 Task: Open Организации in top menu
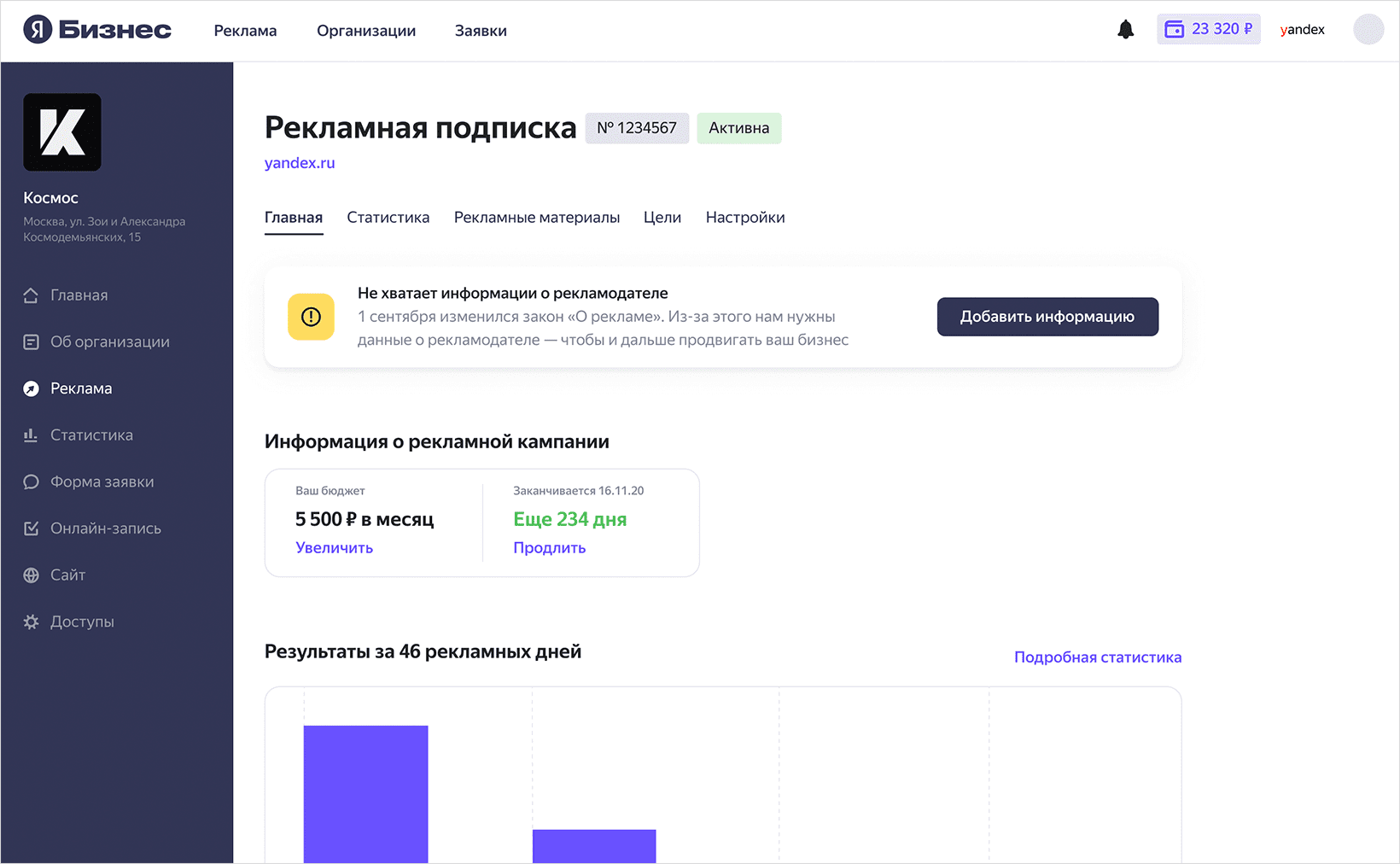366,31
